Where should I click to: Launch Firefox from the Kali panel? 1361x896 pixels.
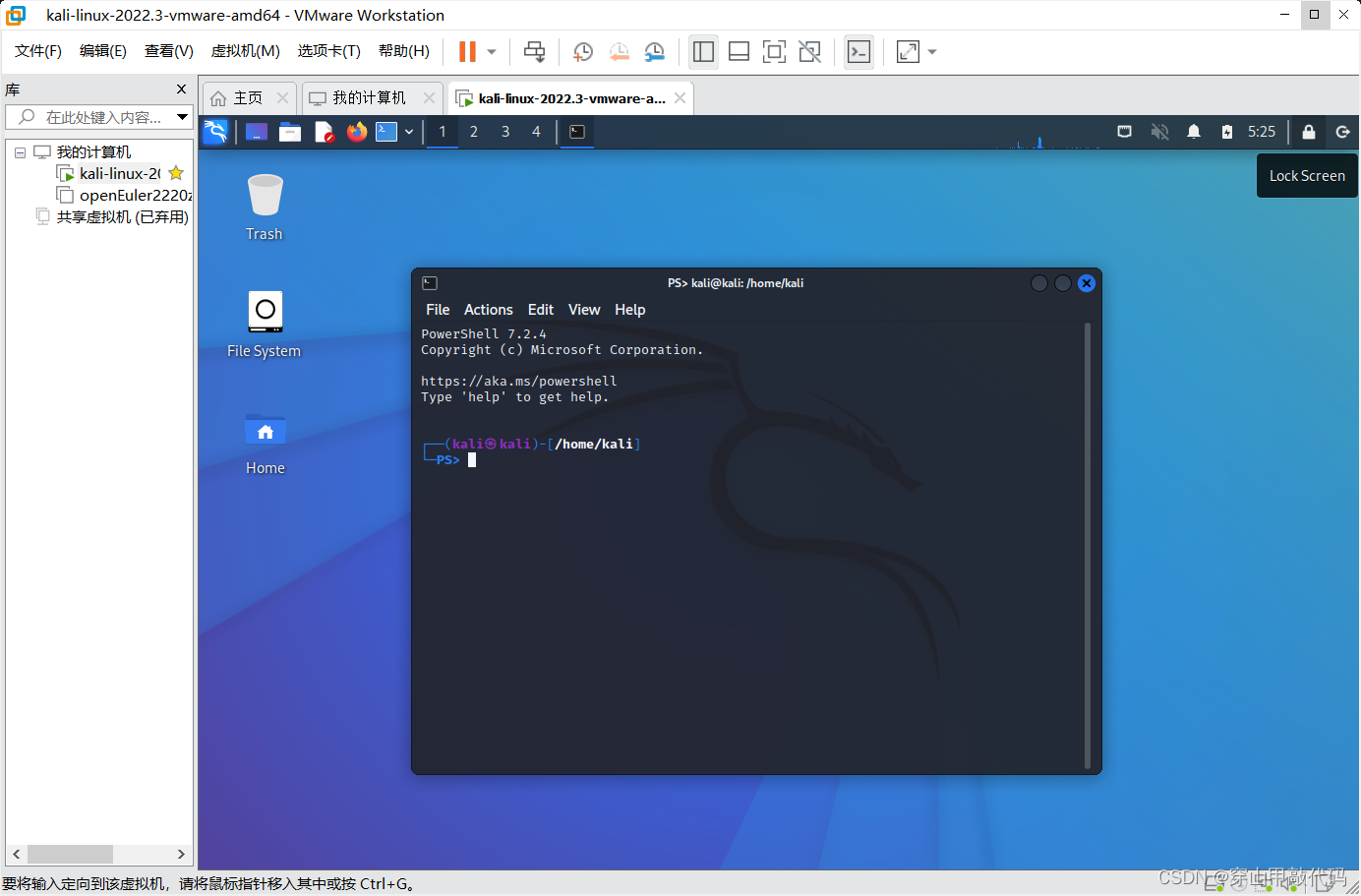pos(357,132)
